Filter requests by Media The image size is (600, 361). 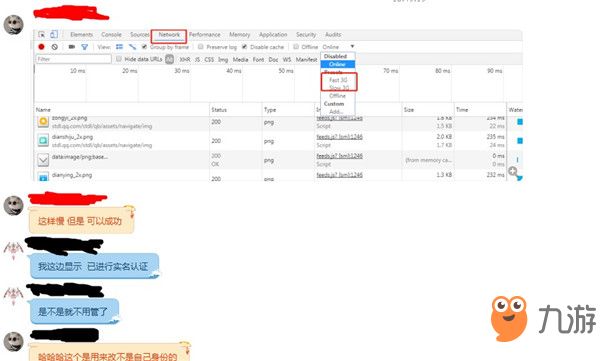point(240,59)
